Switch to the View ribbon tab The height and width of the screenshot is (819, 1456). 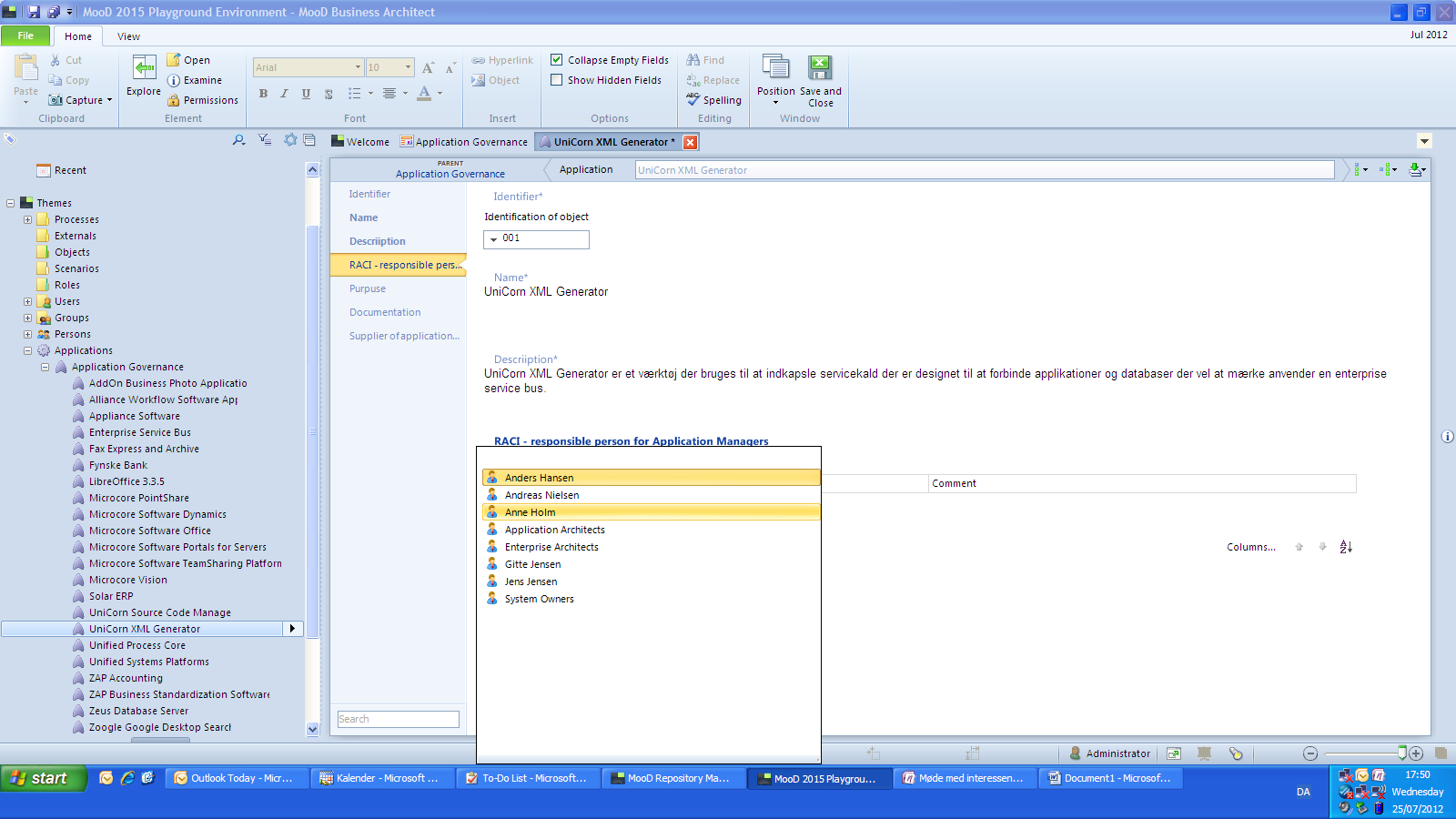[128, 36]
